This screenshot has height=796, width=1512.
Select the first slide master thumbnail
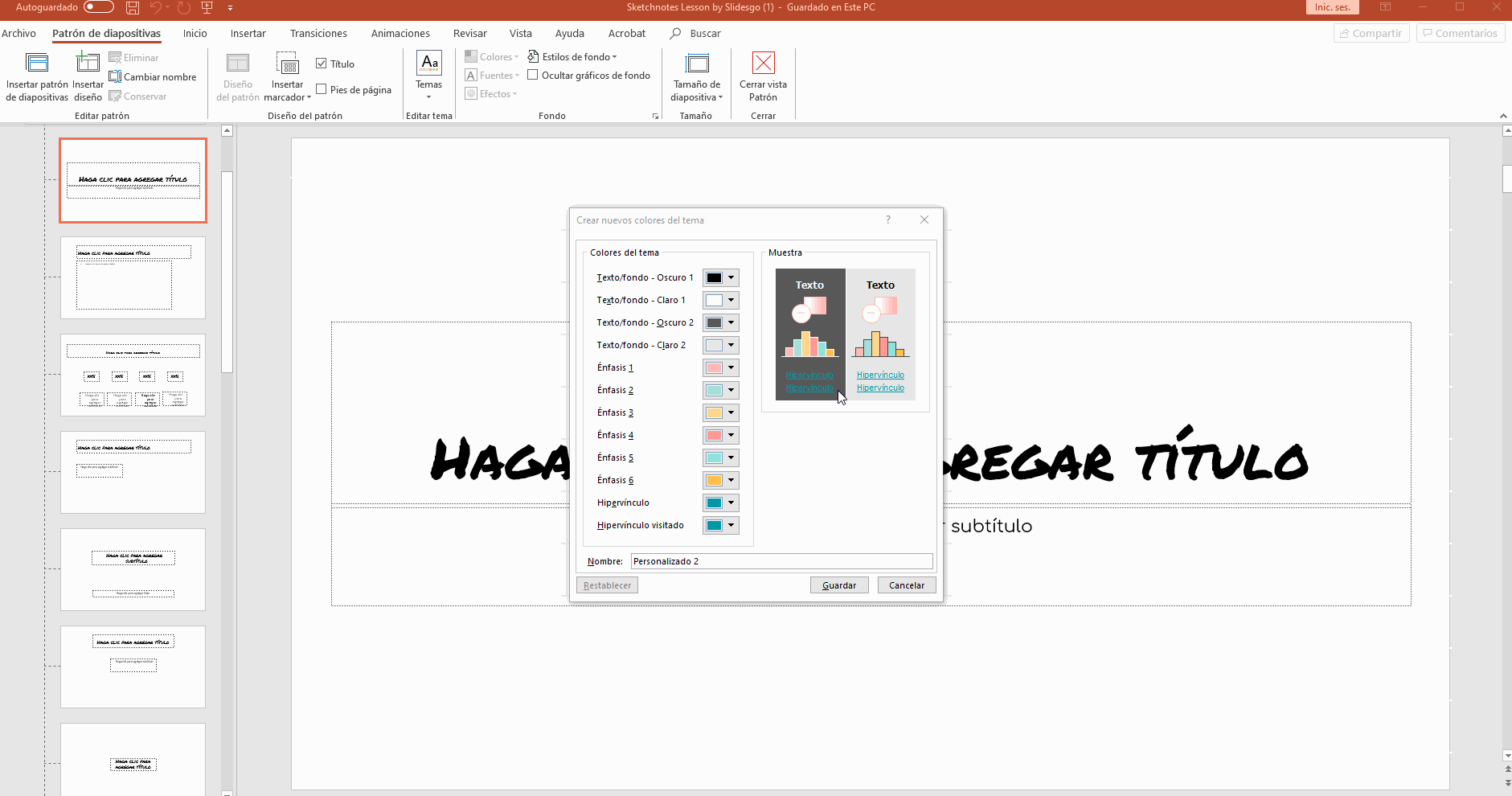[133, 180]
